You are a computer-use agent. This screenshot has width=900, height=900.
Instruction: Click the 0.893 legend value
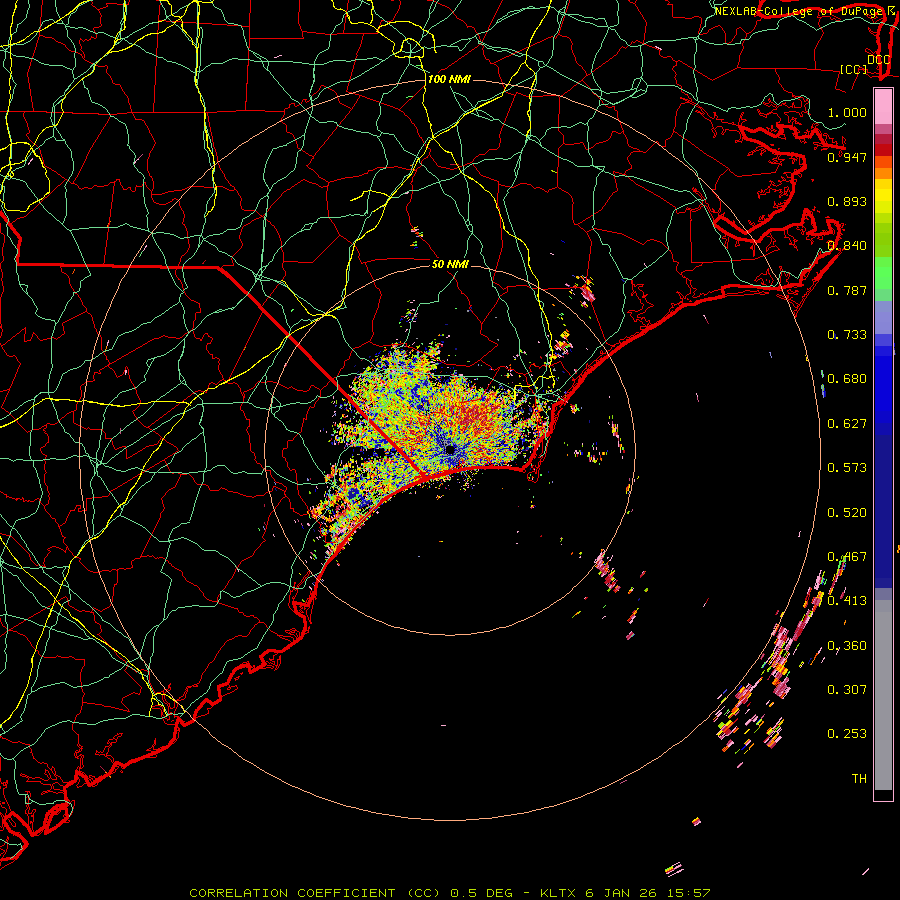pos(847,201)
